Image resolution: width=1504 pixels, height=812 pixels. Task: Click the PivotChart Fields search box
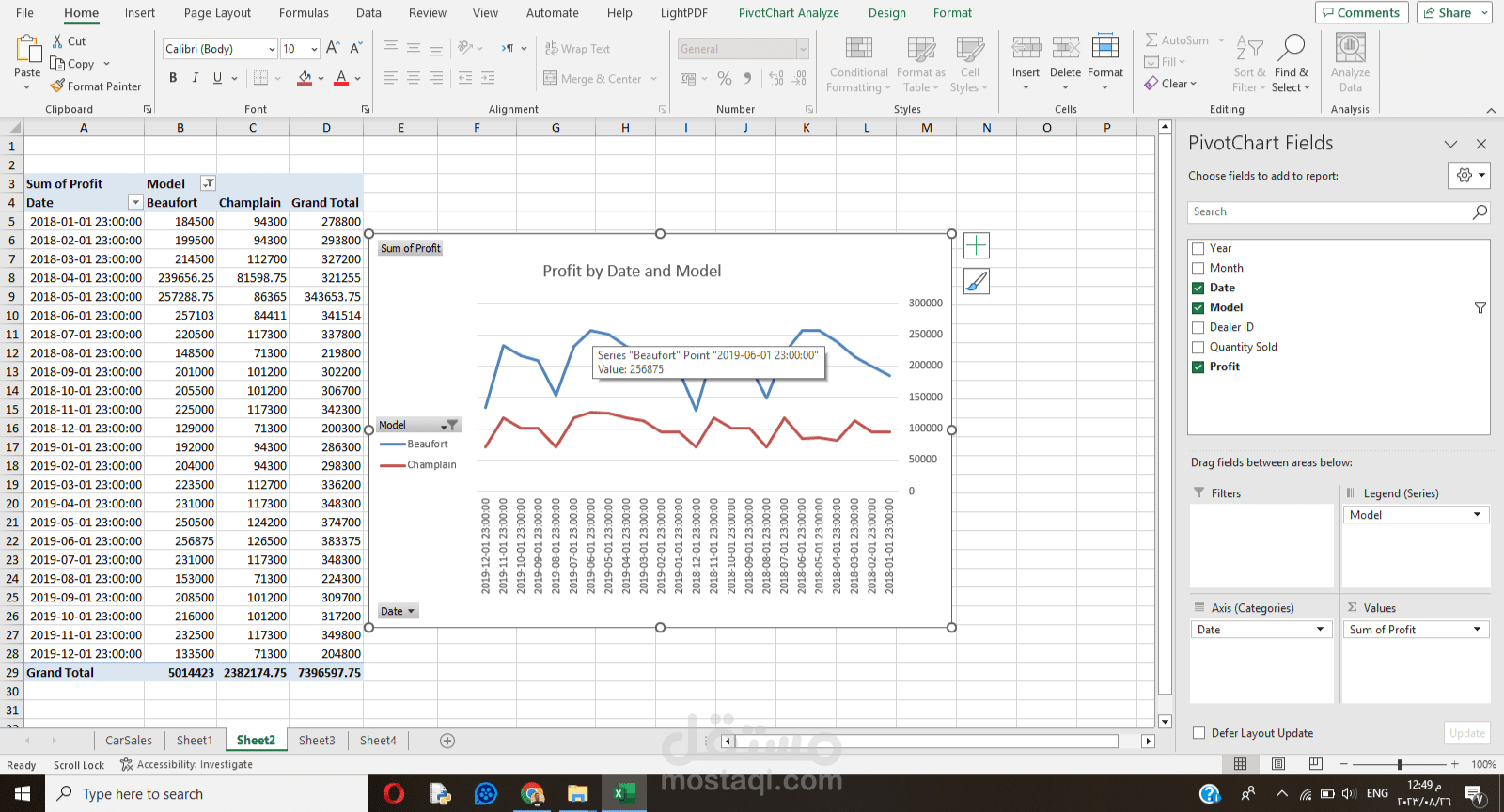1338,212
